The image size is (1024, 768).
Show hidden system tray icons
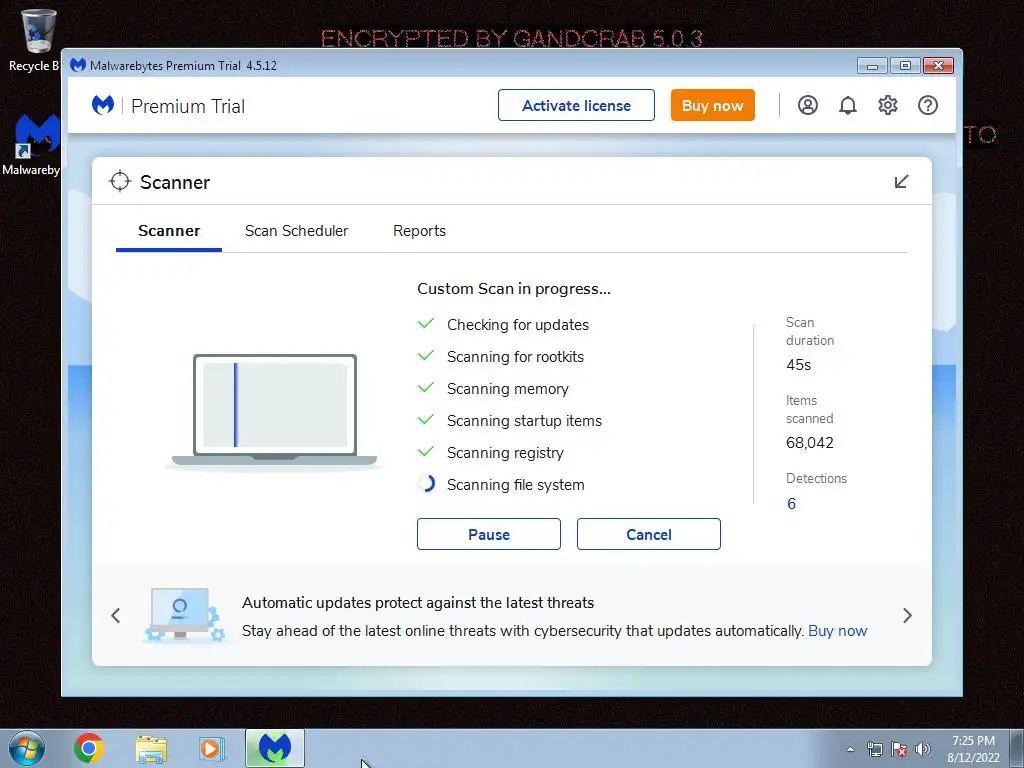click(x=850, y=749)
